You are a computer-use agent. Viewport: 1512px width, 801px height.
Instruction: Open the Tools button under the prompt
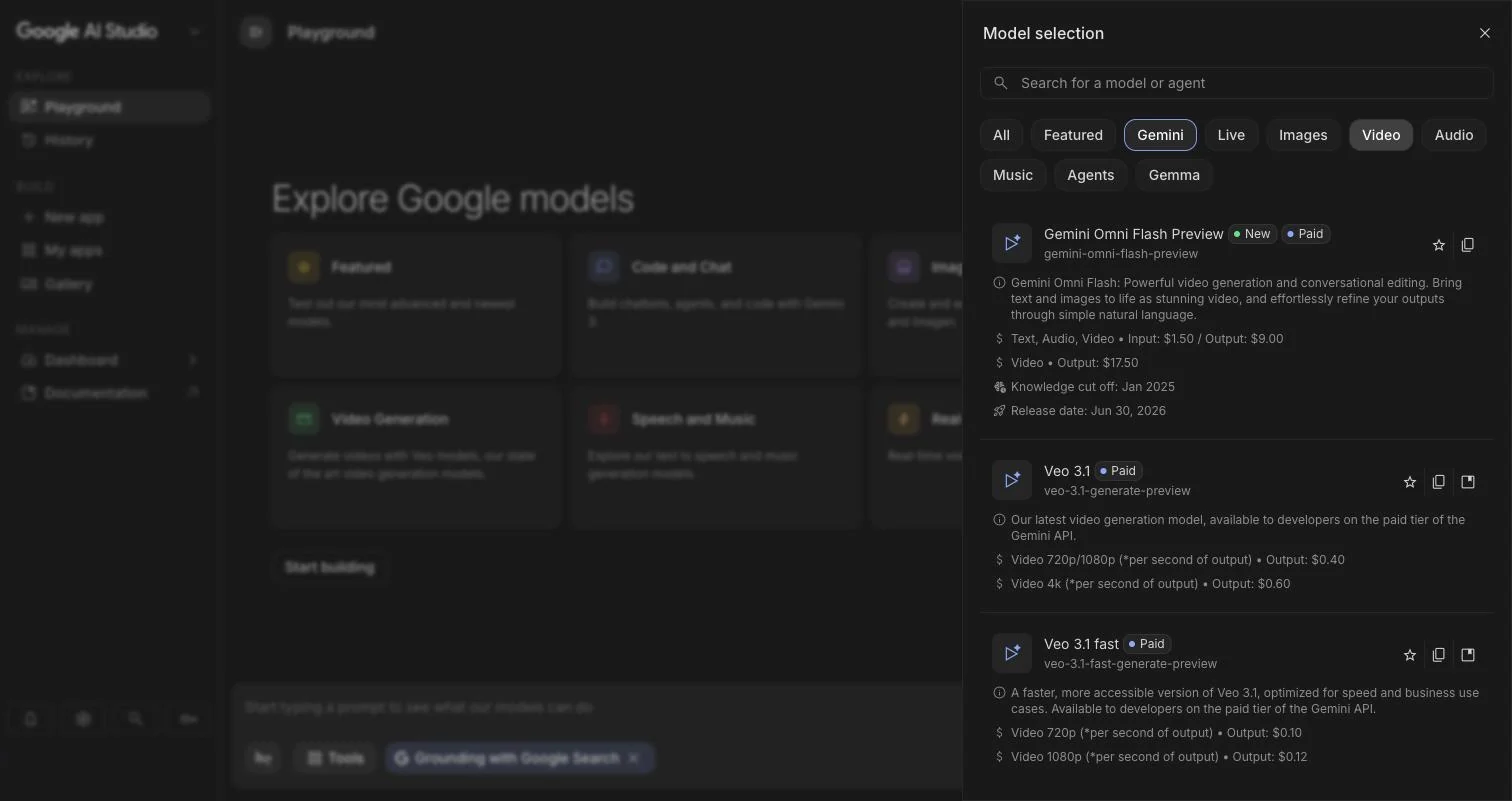[x=335, y=758]
